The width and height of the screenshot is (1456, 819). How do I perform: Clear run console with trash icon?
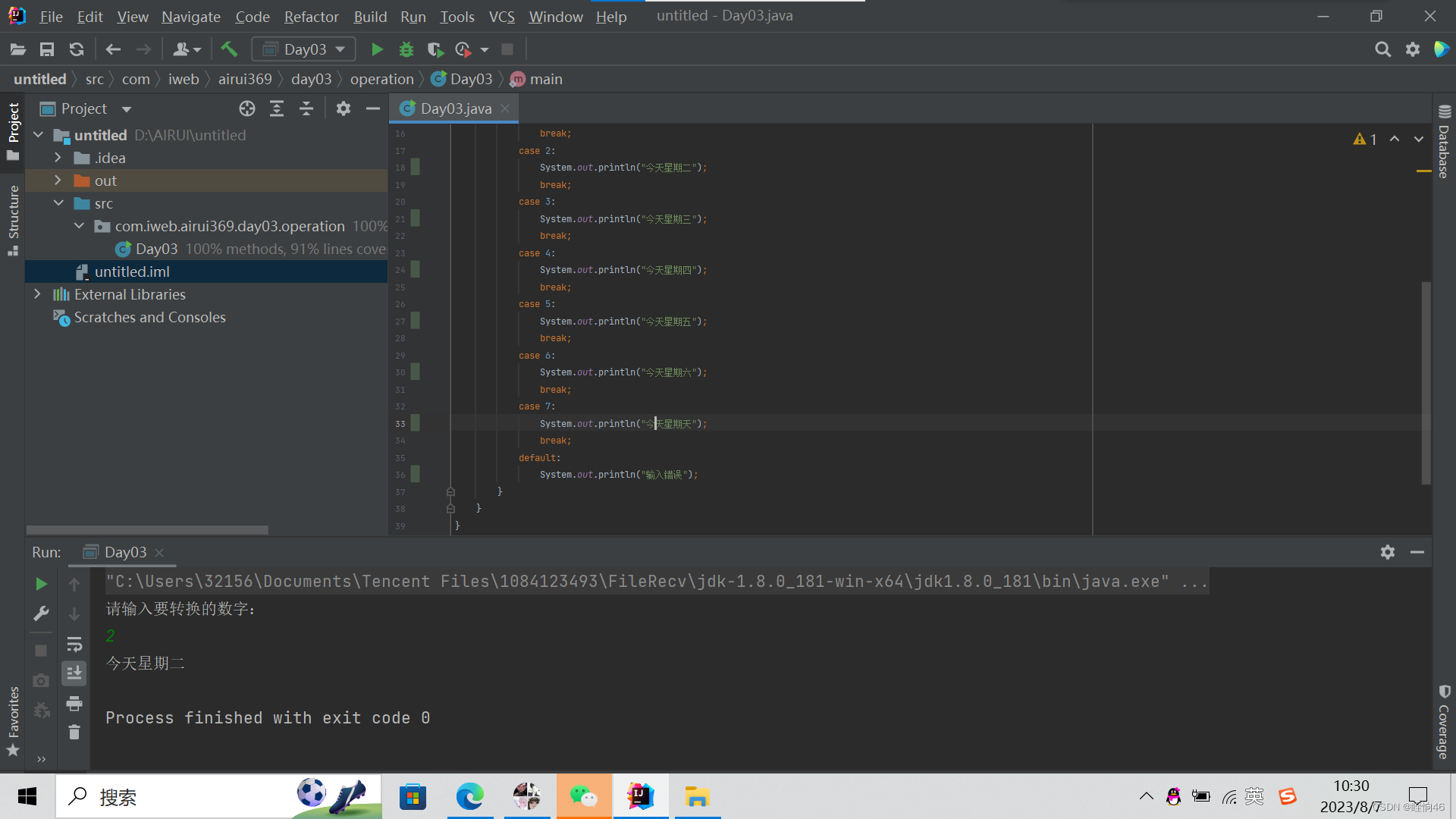click(74, 733)
